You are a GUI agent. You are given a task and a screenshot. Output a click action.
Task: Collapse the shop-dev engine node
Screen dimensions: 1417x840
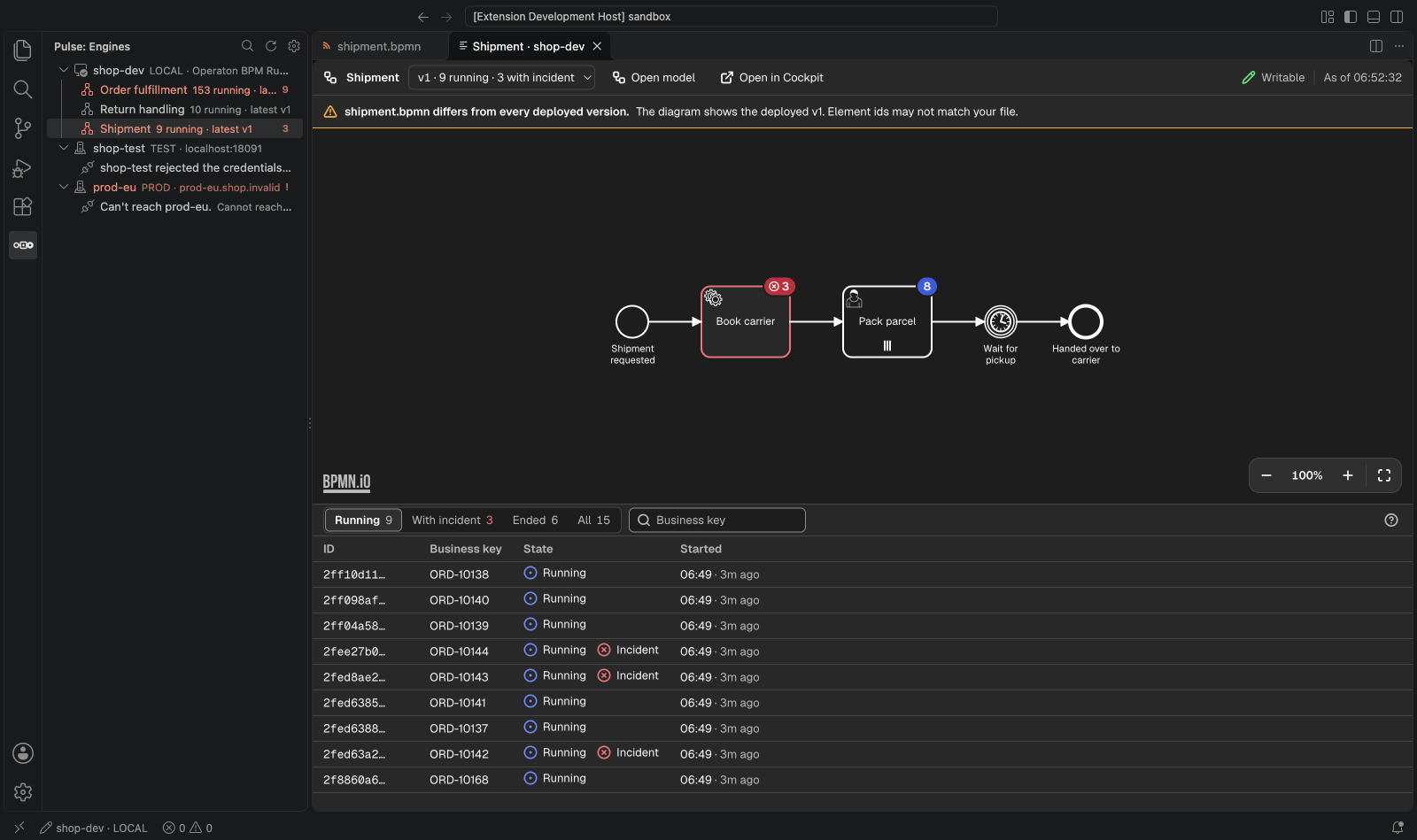pyautogui.click(x=64, y=70)
